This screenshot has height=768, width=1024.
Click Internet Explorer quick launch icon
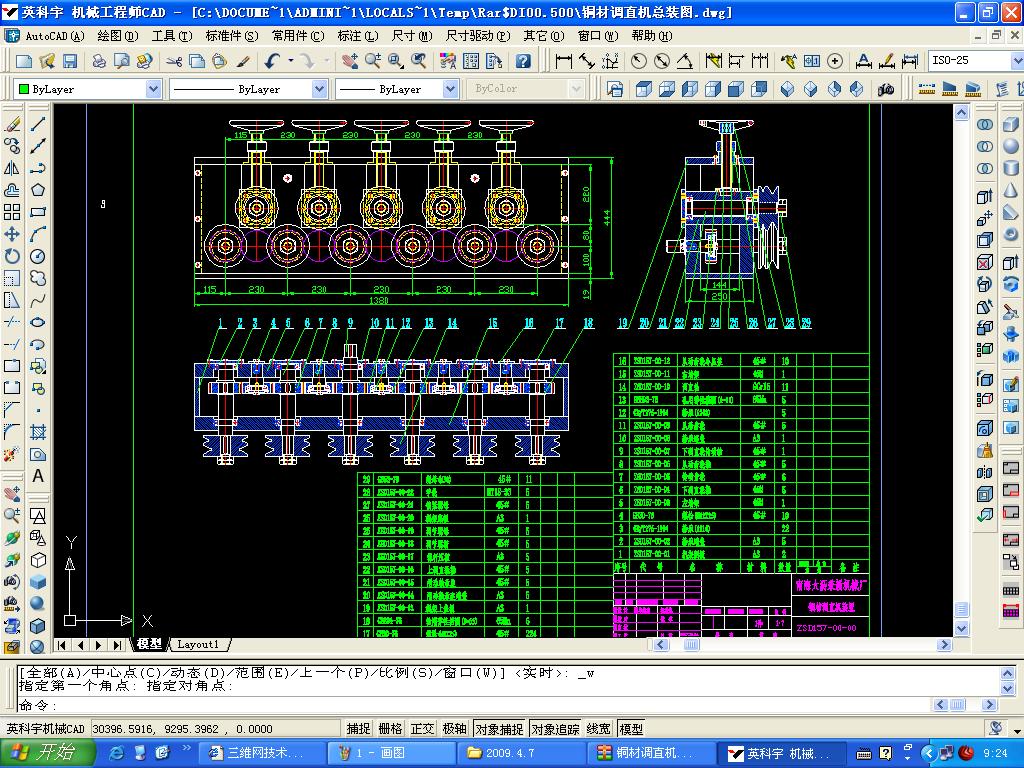[118, 753]
